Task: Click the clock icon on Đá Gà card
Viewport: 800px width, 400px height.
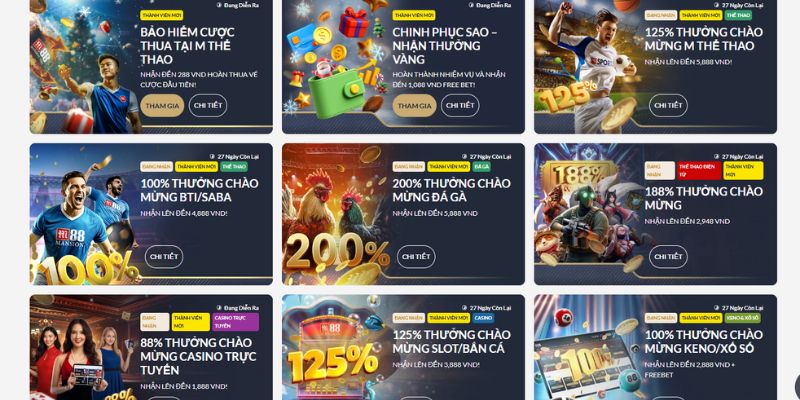Action: 464,157
